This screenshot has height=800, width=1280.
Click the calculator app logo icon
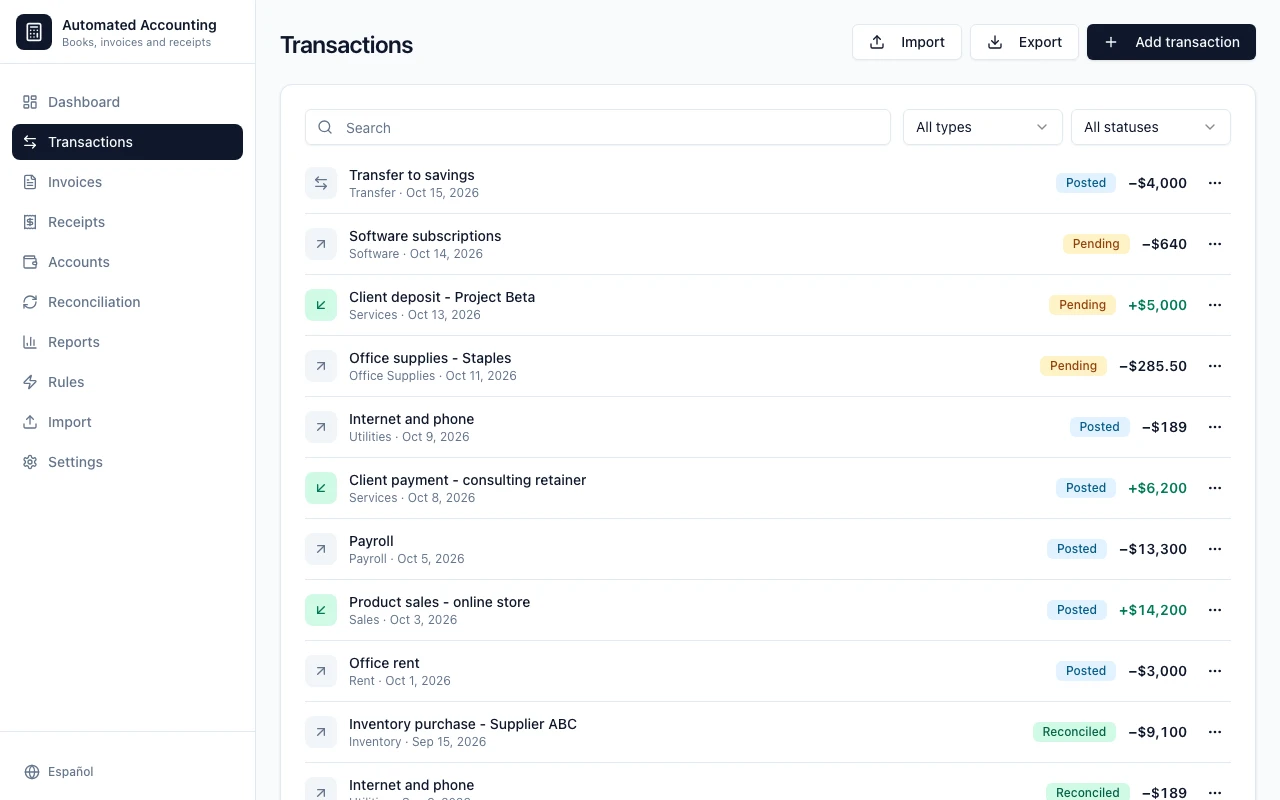tap(34, 32)
